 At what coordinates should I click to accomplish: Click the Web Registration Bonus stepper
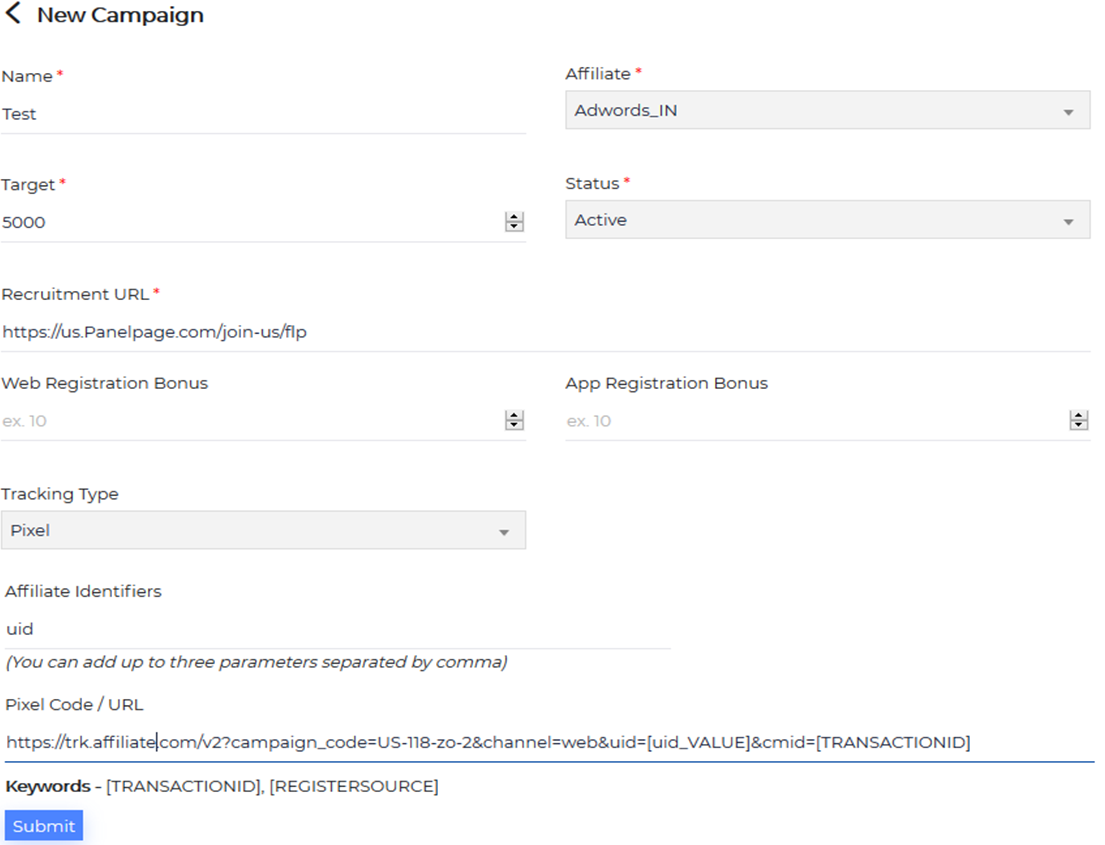[514, 421]
